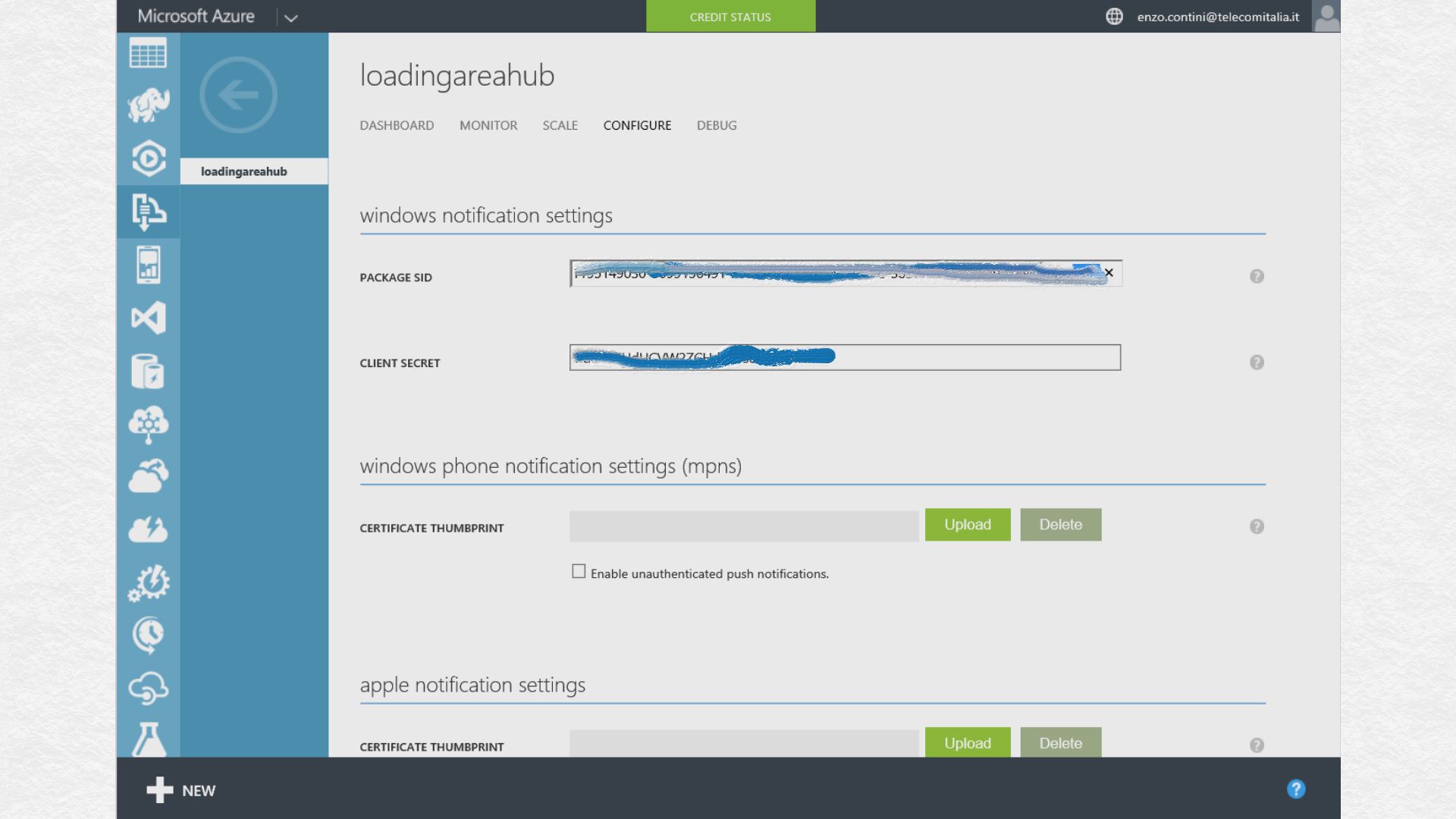Open Package SID help tooltip
The height and width of the screenshot is (819, 1456).
(x=1257, y=276)
